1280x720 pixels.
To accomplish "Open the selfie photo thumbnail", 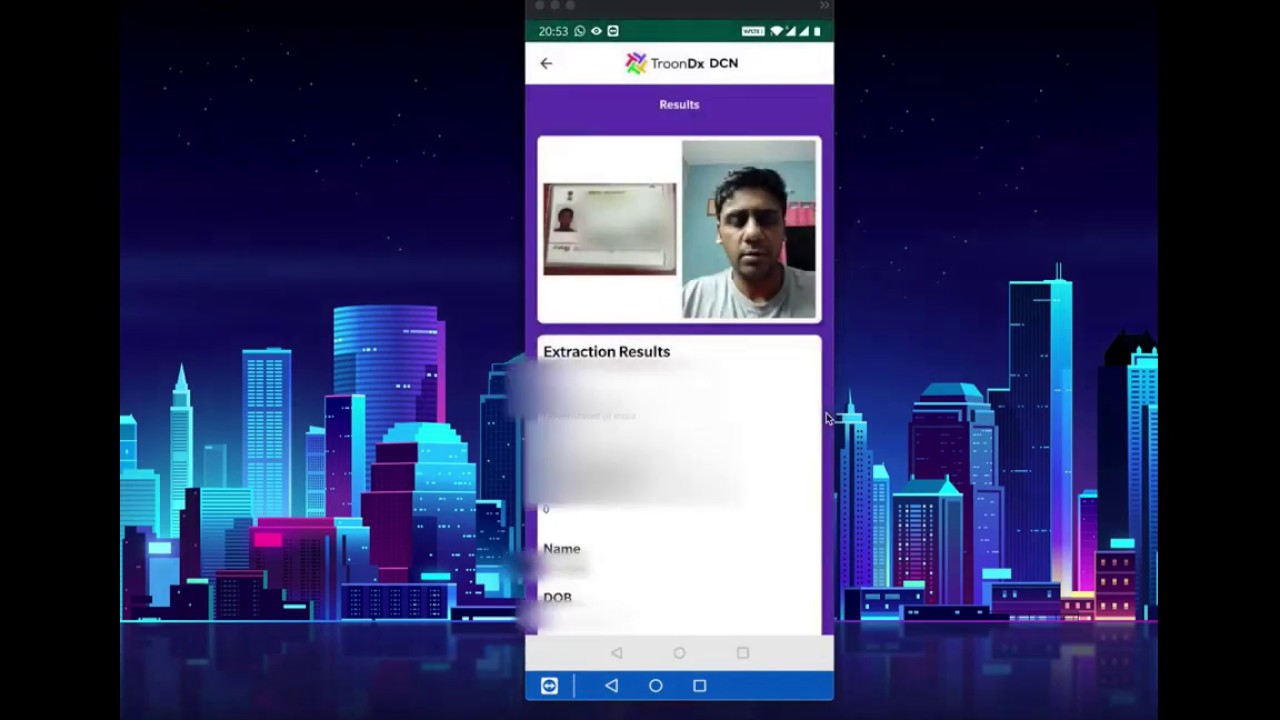I will [749, 230].
